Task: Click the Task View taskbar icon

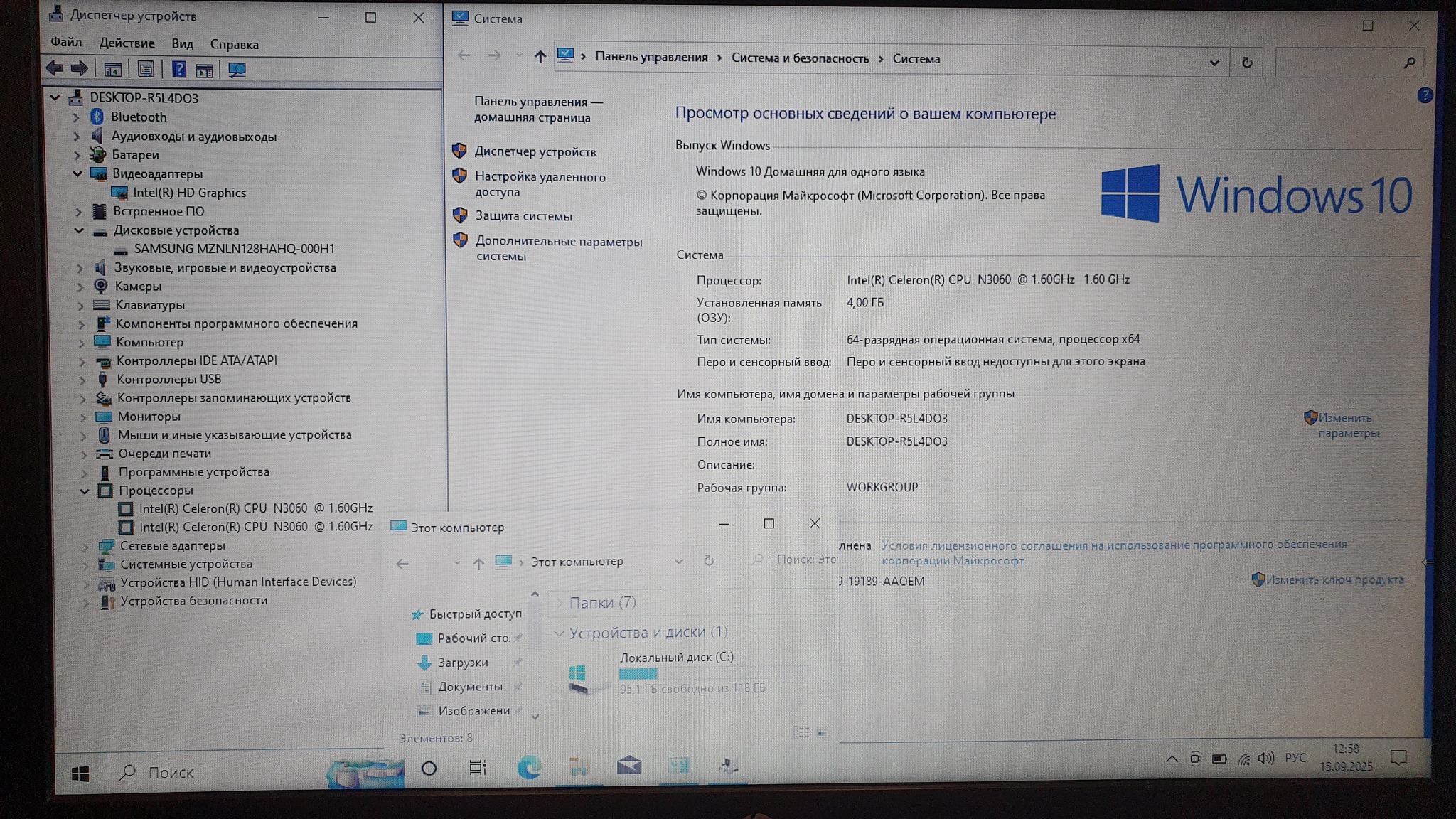Action: [x=478, y=768]
